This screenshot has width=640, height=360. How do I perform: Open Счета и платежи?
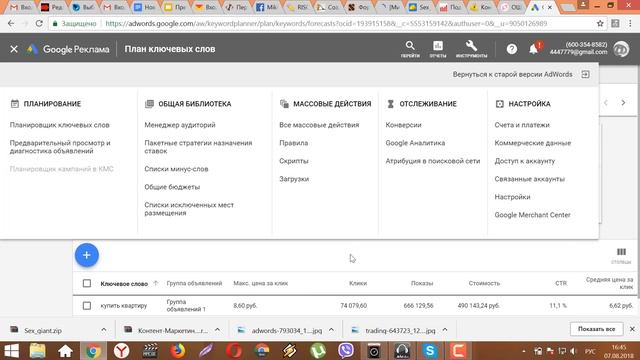coord(522,125)
